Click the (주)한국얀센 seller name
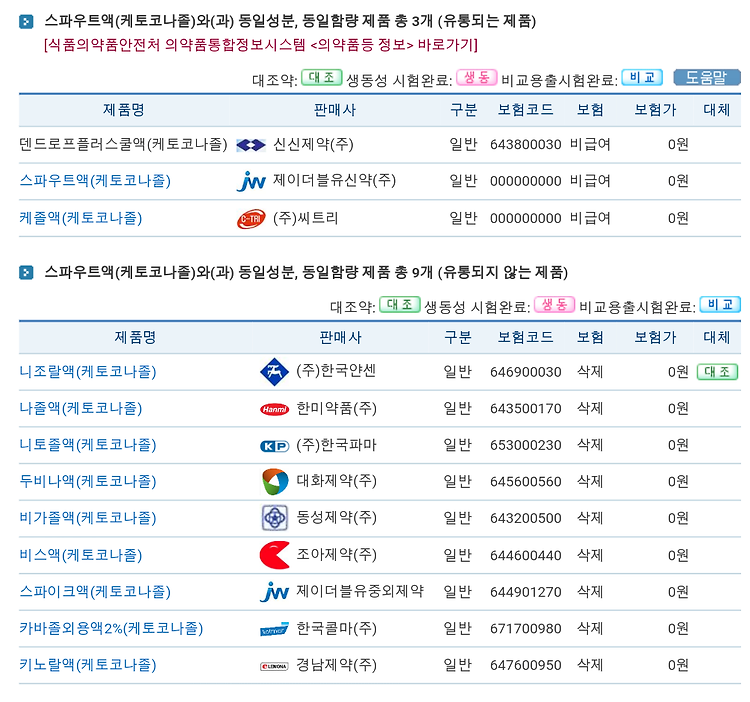The image size is (750, 702). pyautogui.click(x=336, y=371)
